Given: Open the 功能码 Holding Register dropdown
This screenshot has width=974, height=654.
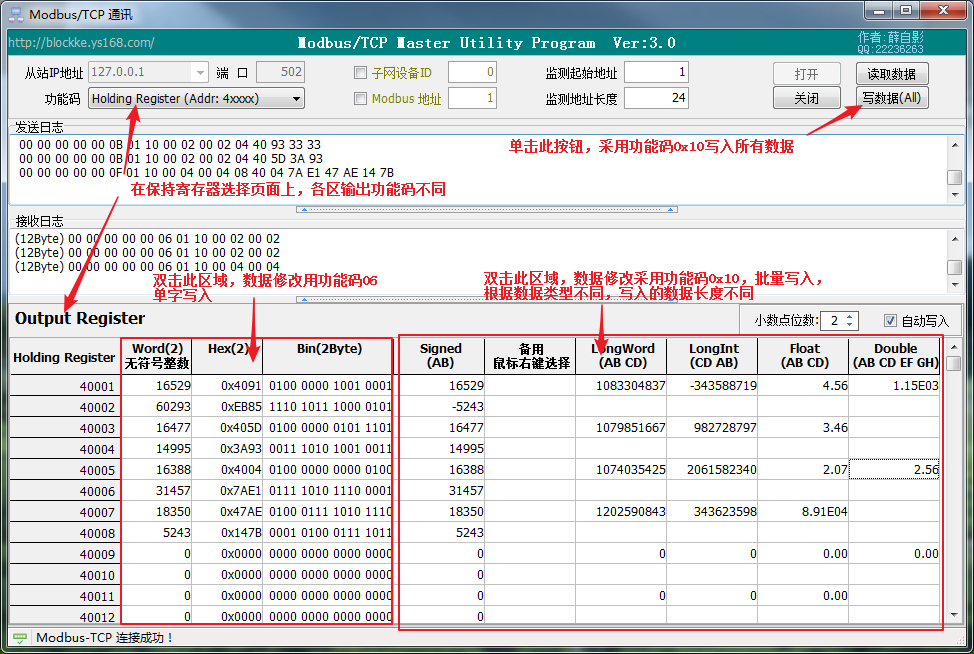Looking at the screenshot, I should [296, 99].
